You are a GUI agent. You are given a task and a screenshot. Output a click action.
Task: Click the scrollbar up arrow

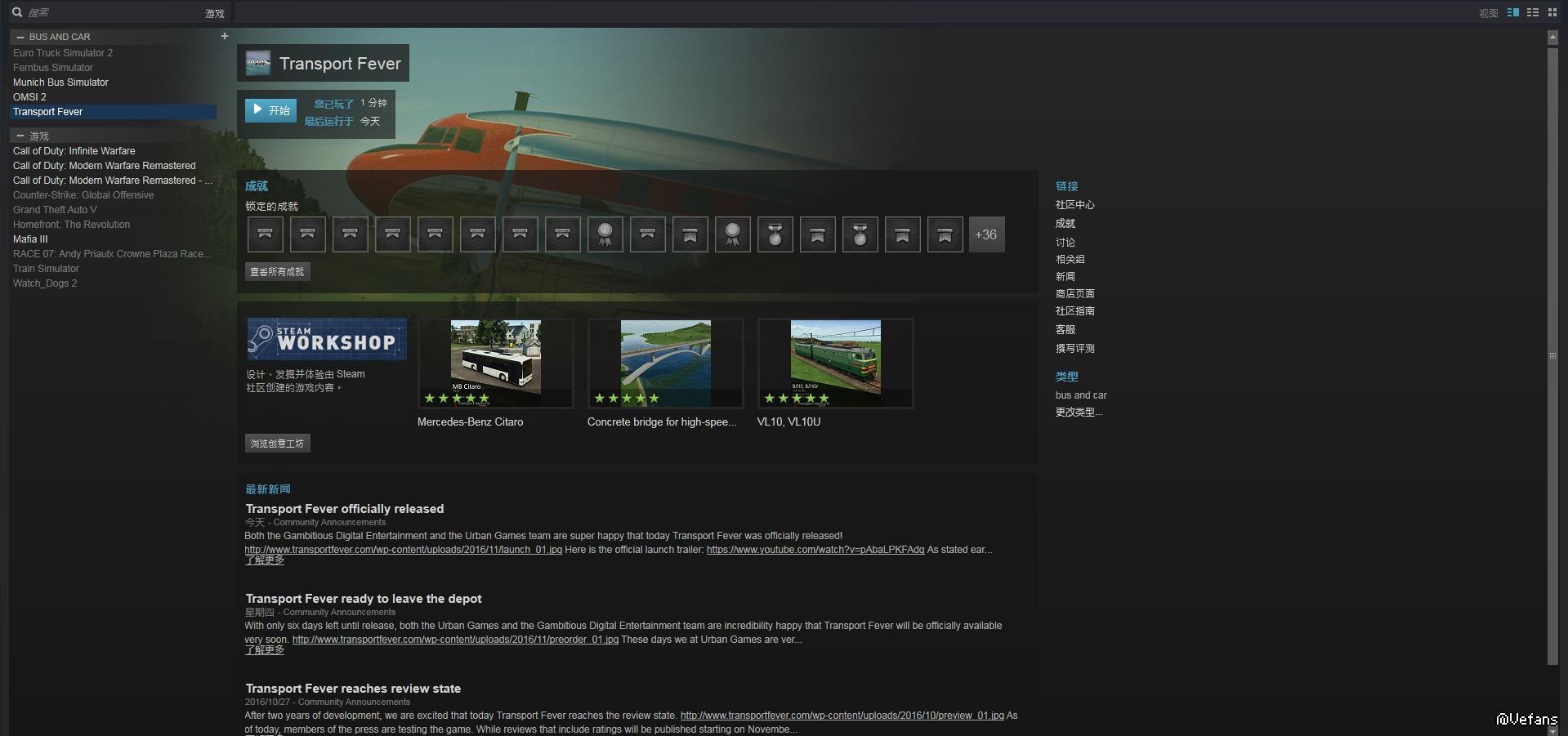point(1552,38)
